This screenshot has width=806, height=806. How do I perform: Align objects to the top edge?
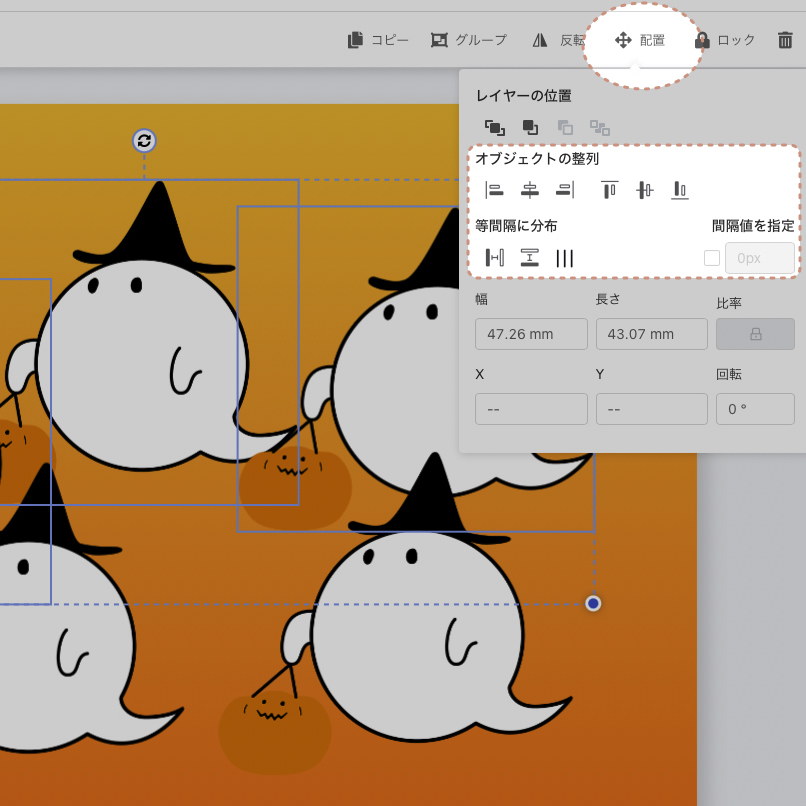pyautogui.click(x=609, y=190)
